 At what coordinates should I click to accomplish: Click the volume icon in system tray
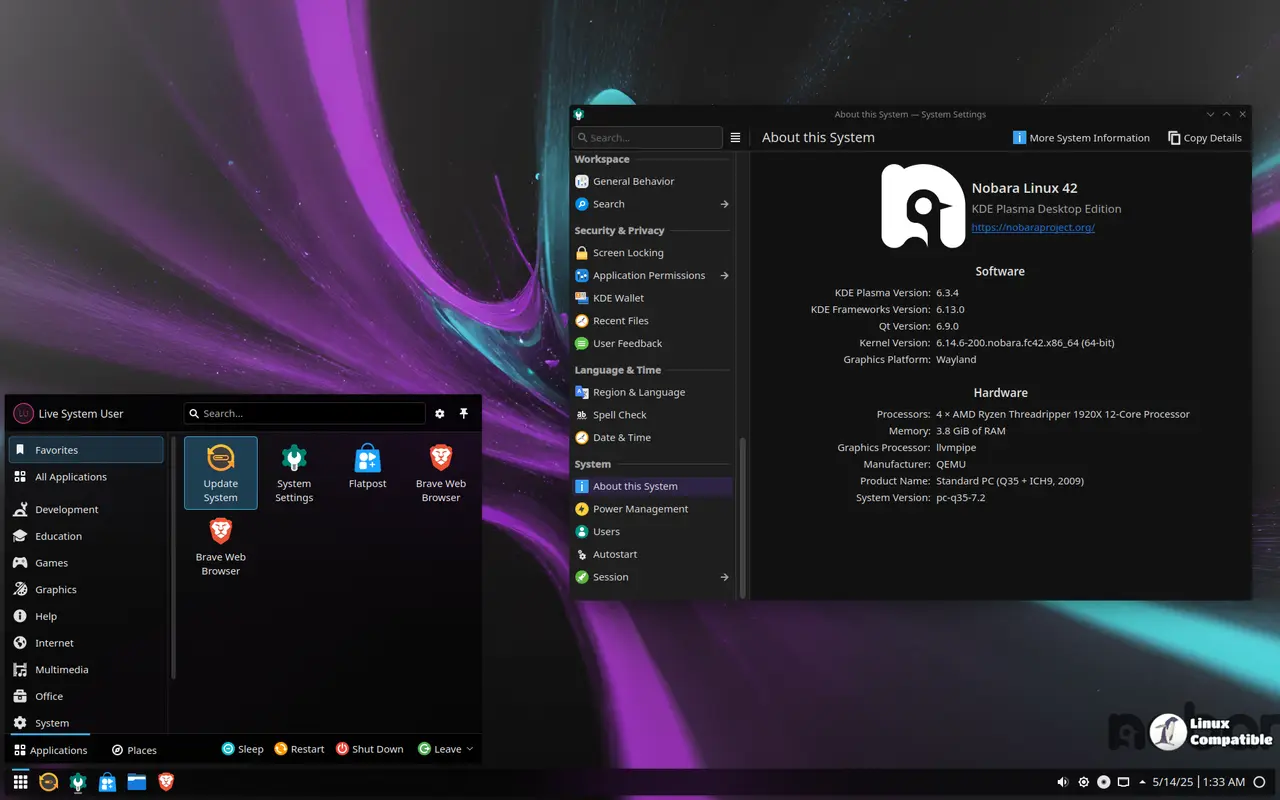[1062, 782]
